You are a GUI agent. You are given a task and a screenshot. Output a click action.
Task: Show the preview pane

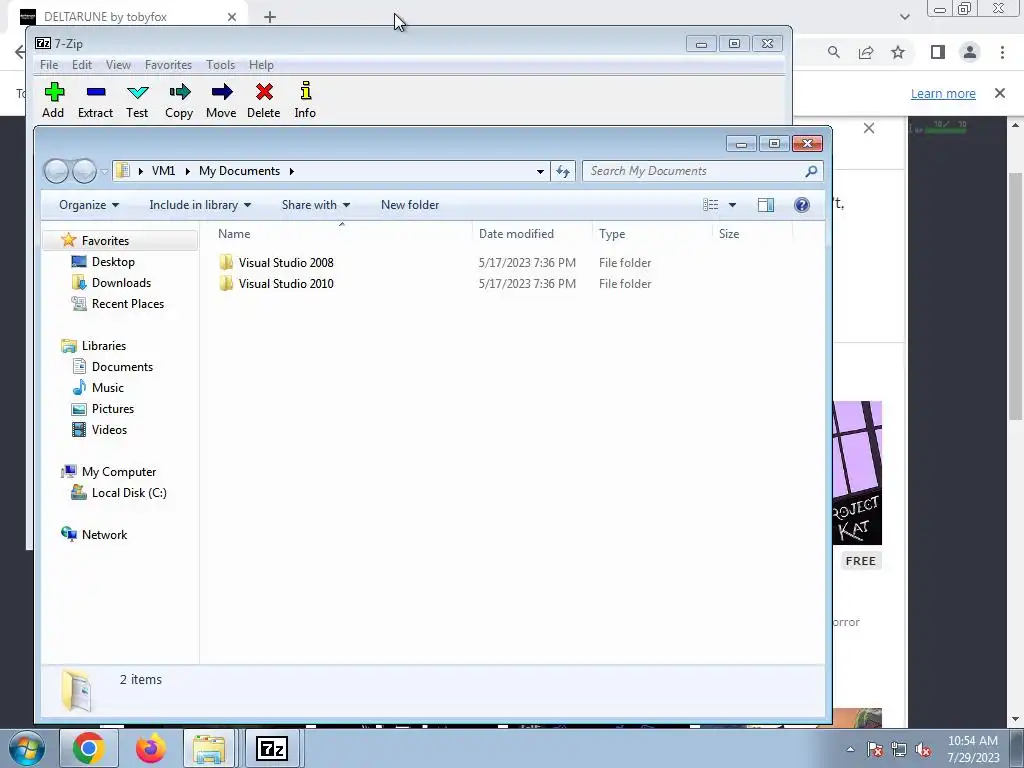coord(765,205)
